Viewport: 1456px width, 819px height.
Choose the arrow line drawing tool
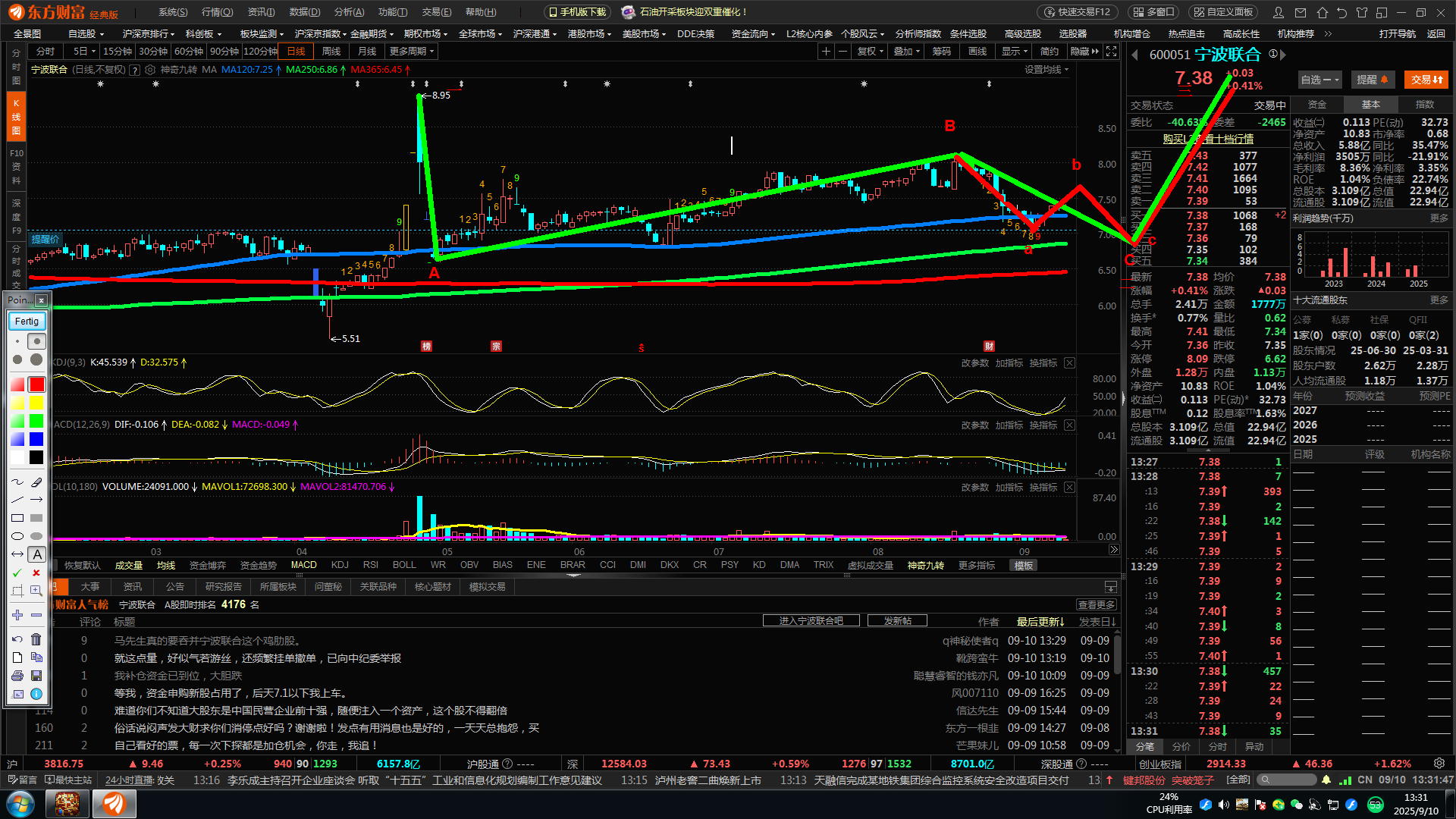(36, 500)
